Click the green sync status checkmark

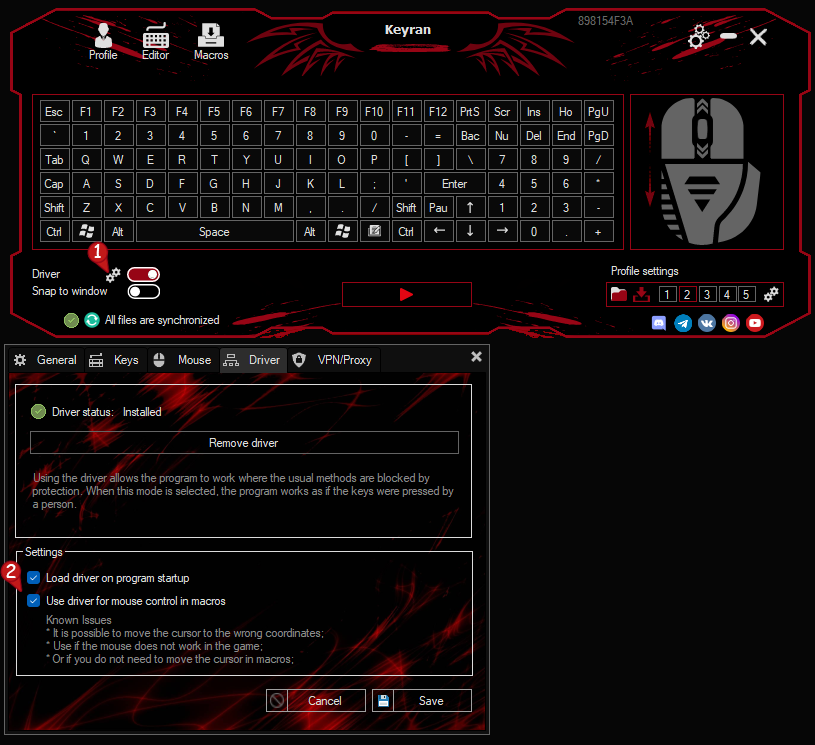[x=71, y=320]
